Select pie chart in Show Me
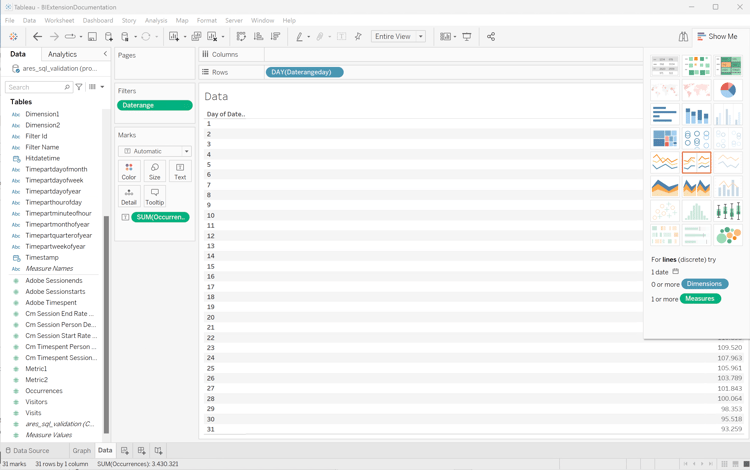This screenshot has height=470, width=750. click(x=728, y=90)
